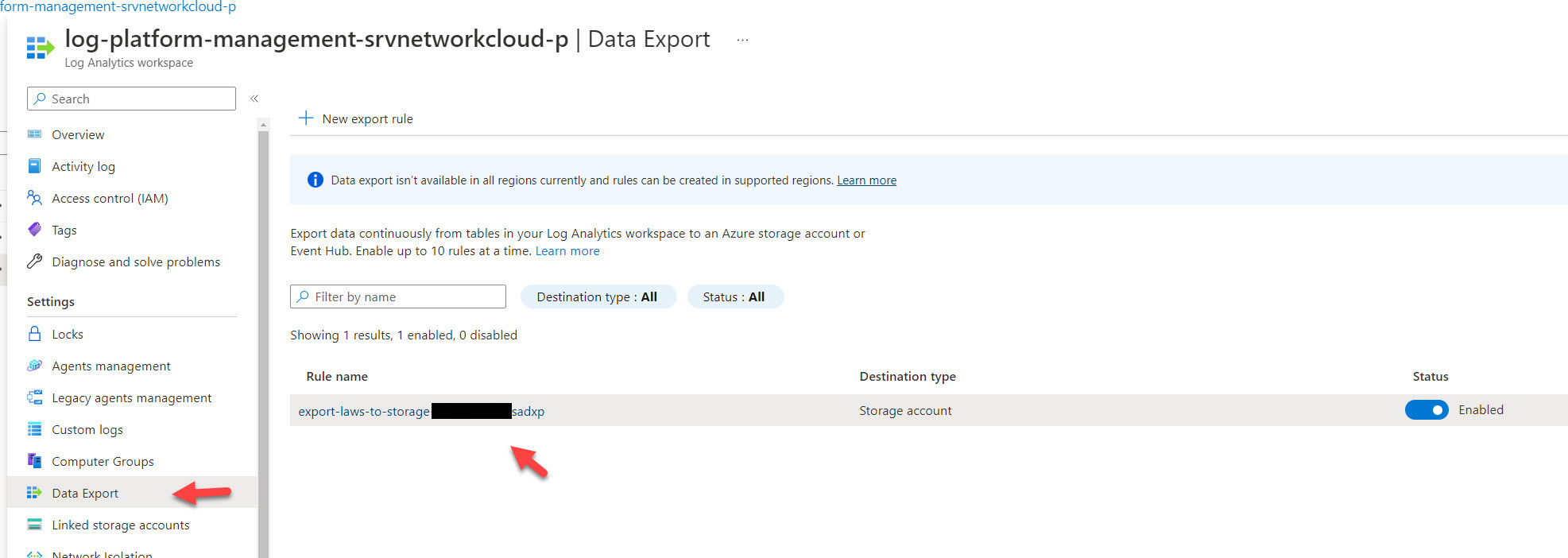
Task: Click into the sidebar Search field
Action: tap(131, 99)
